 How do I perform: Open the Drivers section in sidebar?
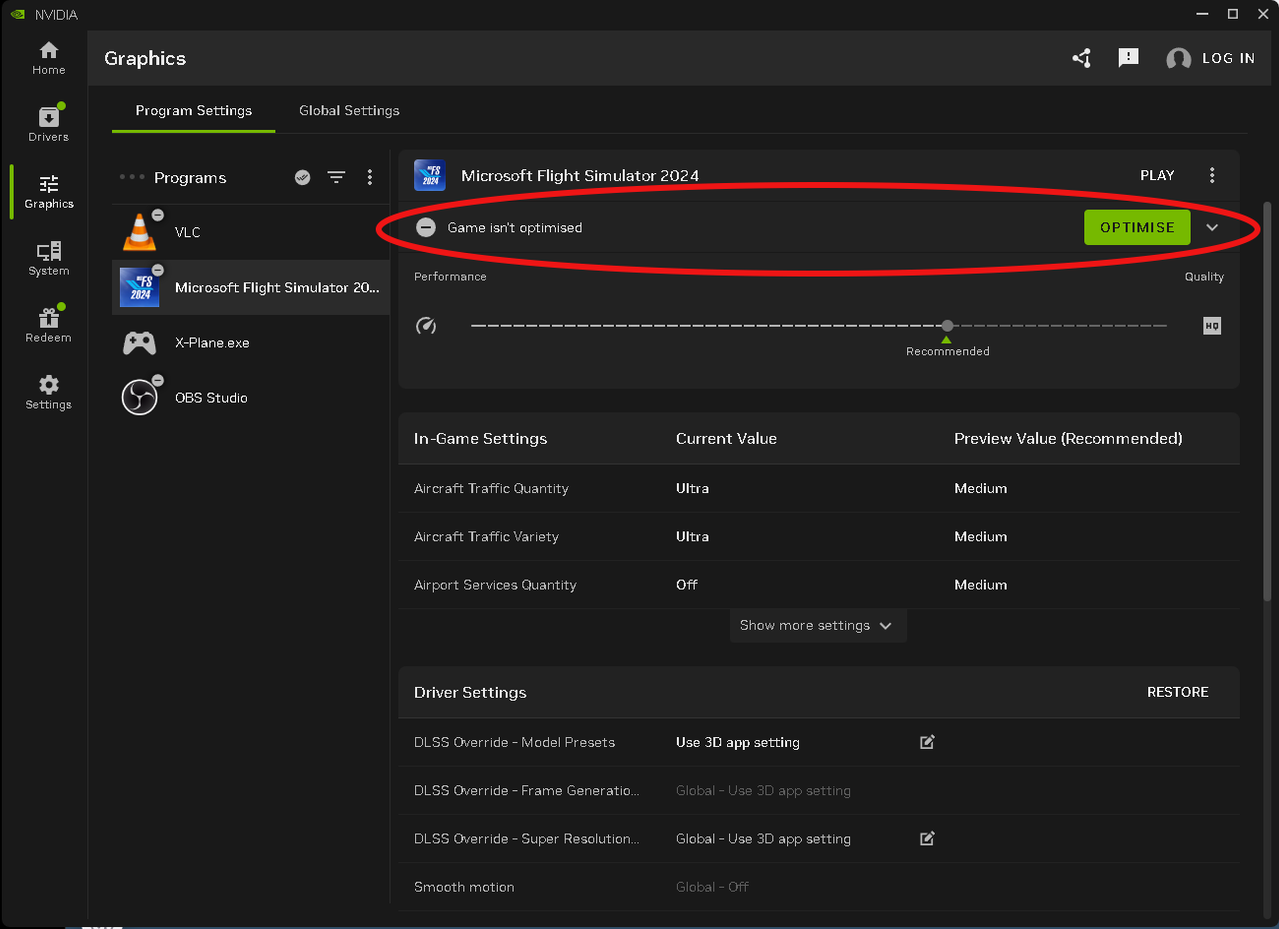[48, 124]
